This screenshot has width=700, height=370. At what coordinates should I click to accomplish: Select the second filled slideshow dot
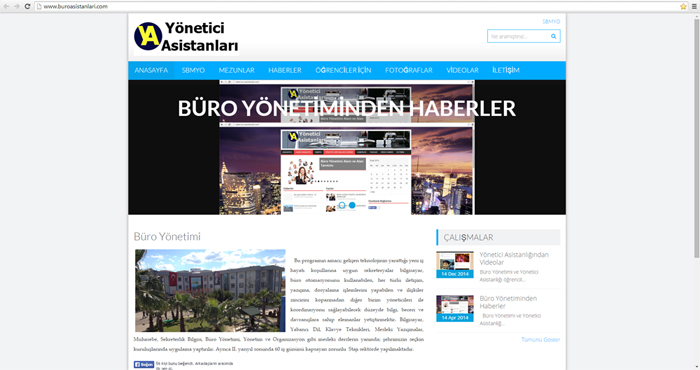coord(352,205)
